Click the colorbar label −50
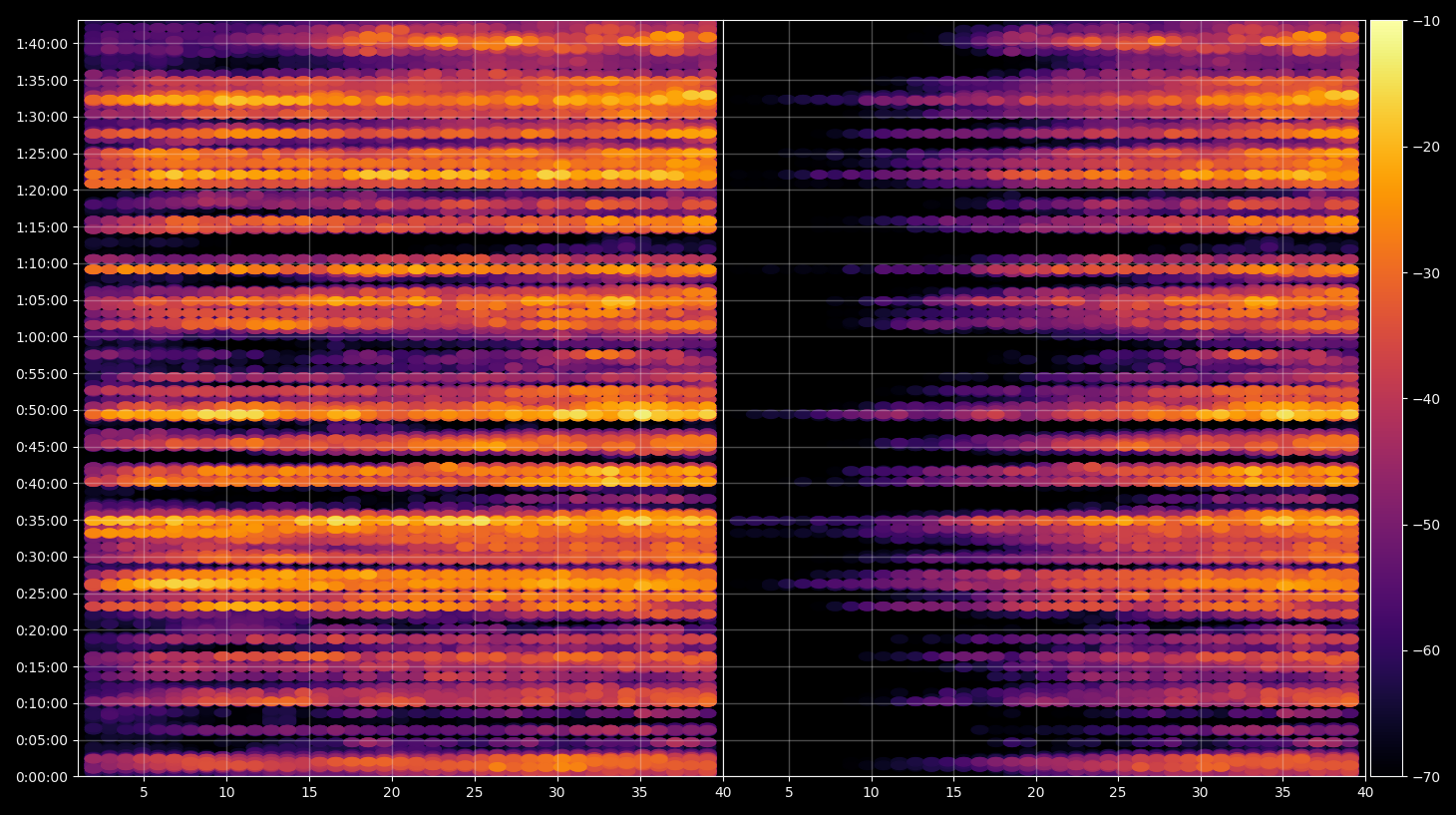1456x815 pixels. [x=1427, y=525]
